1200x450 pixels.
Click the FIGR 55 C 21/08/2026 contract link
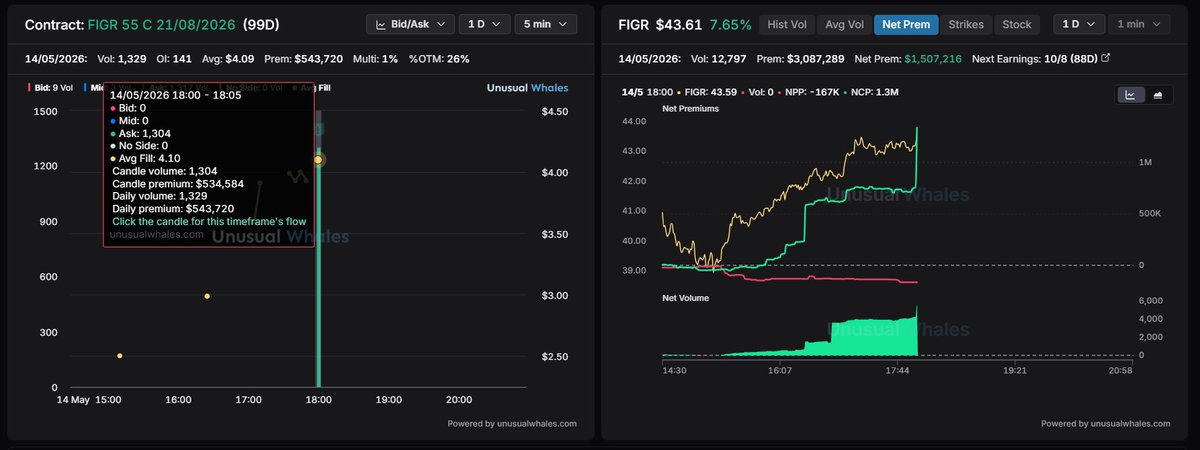(x=162, y=24)
